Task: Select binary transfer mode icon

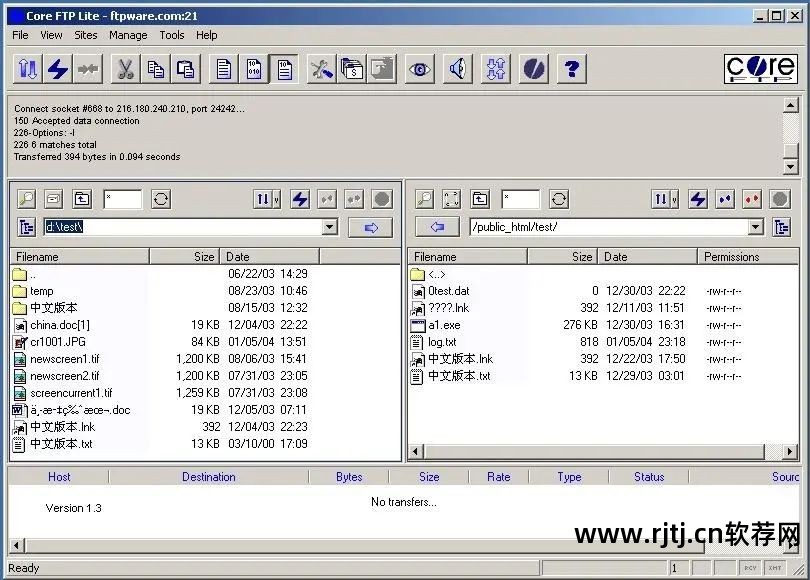Action: coord(254,69)
